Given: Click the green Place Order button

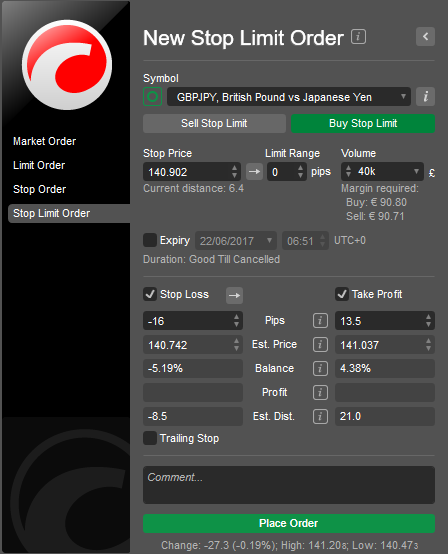Looking at the screenshot, I should click(x=289, y=523).
